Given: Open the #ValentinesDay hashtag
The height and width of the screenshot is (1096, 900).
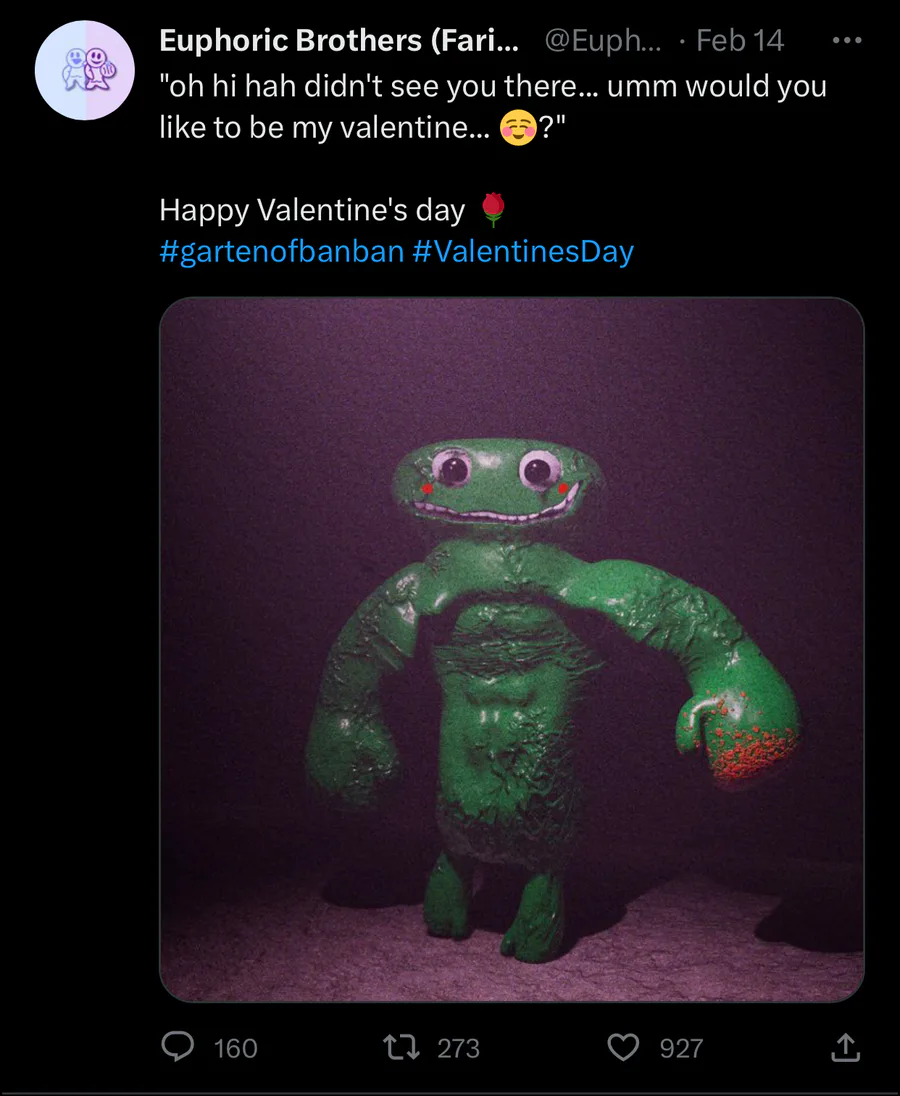Looking at the screenshot, I should [x=523, y=250].
